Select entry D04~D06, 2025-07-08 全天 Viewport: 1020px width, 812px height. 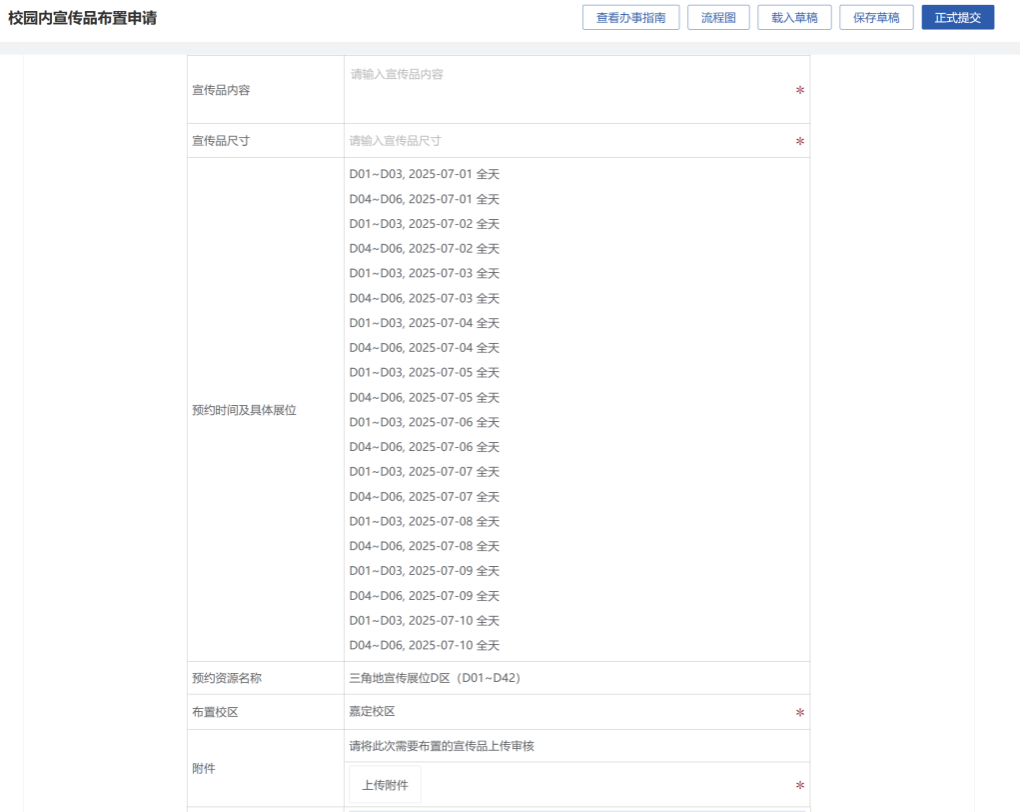pos(424,546)
